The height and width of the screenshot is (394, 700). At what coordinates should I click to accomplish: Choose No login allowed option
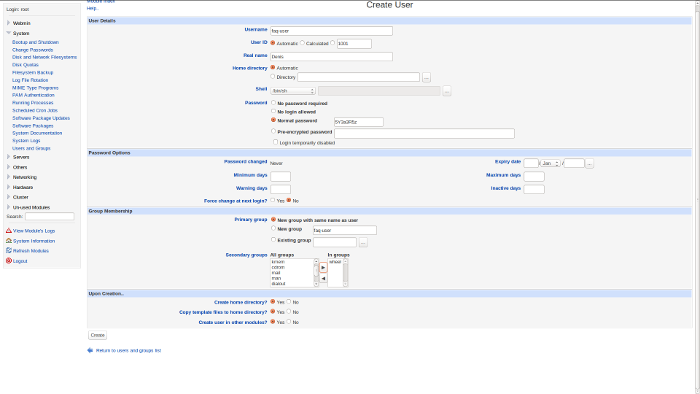tap(274, 111)
